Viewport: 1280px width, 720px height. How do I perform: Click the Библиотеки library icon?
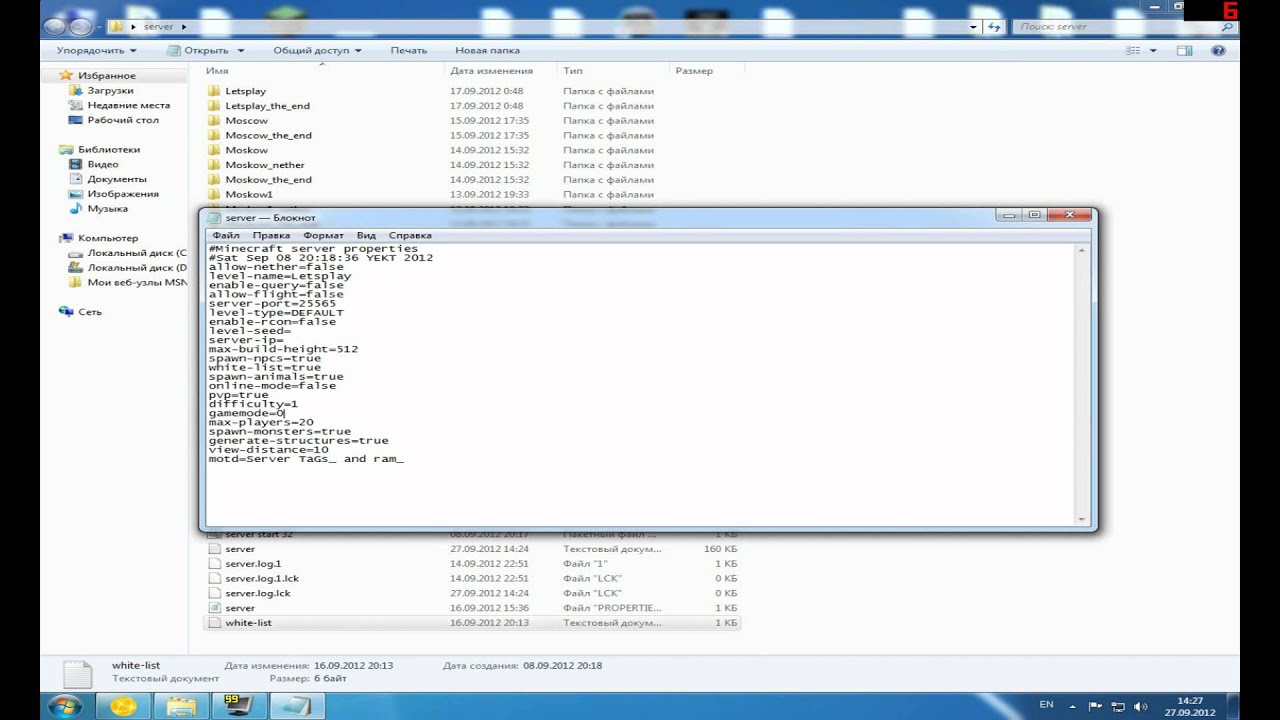click(66, 149)
